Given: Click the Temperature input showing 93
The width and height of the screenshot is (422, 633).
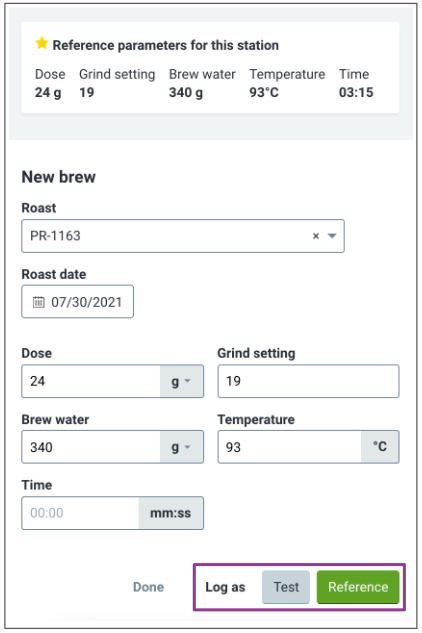Looking at the screenshot, I should click(x=290, y=447).
